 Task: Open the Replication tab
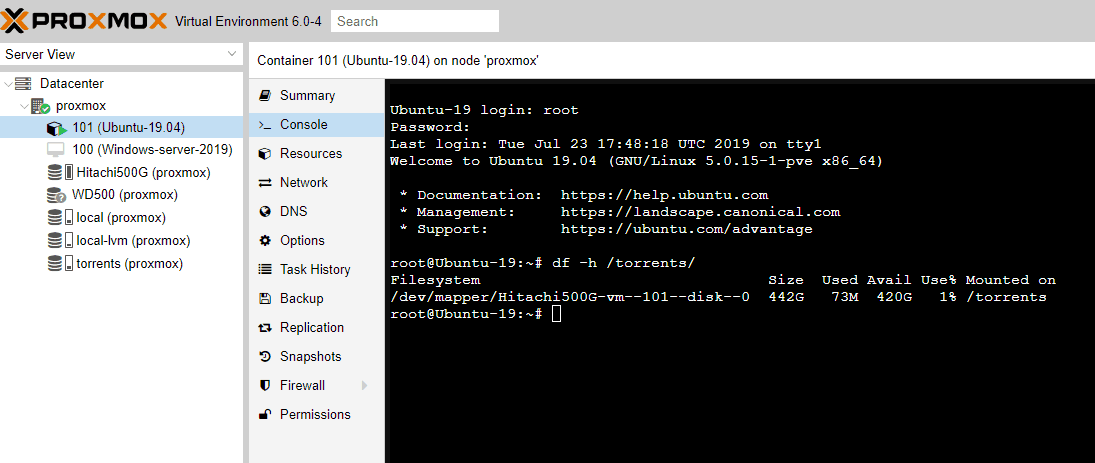click(316, 328)
